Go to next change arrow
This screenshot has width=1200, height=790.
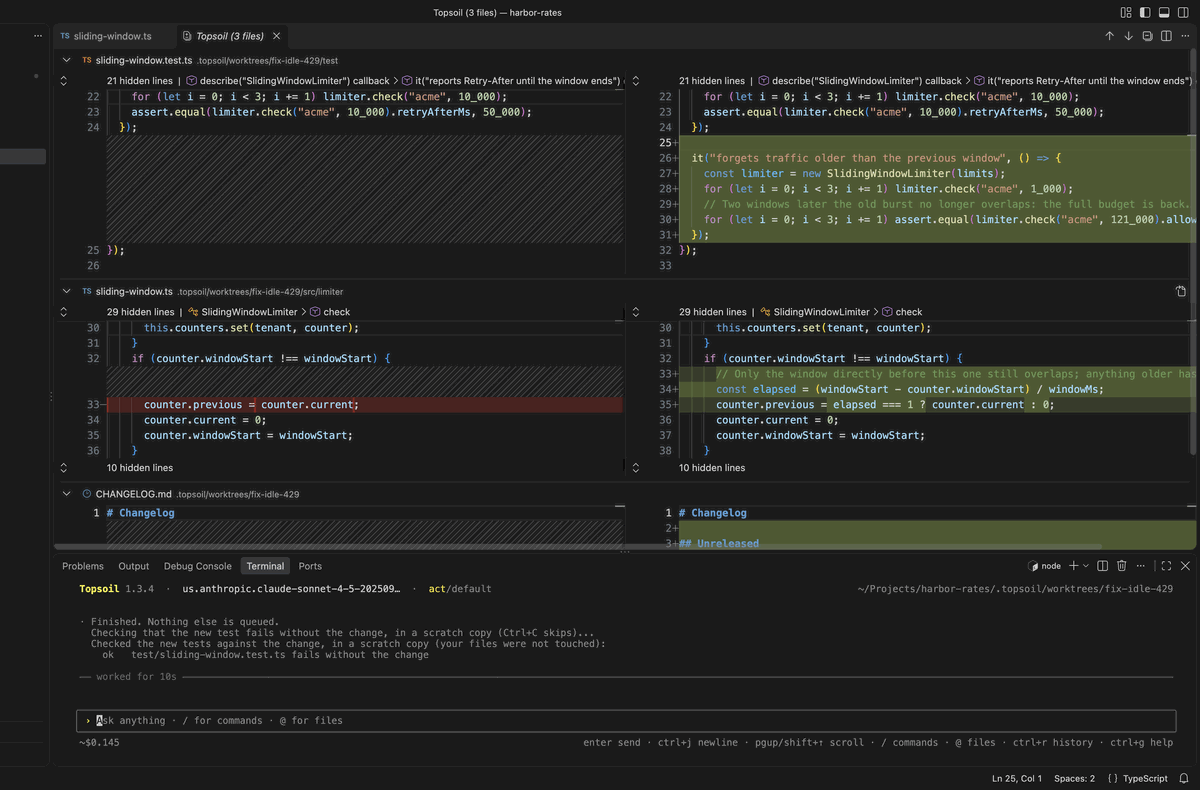pyautogui.click(x=1128, y=36)
